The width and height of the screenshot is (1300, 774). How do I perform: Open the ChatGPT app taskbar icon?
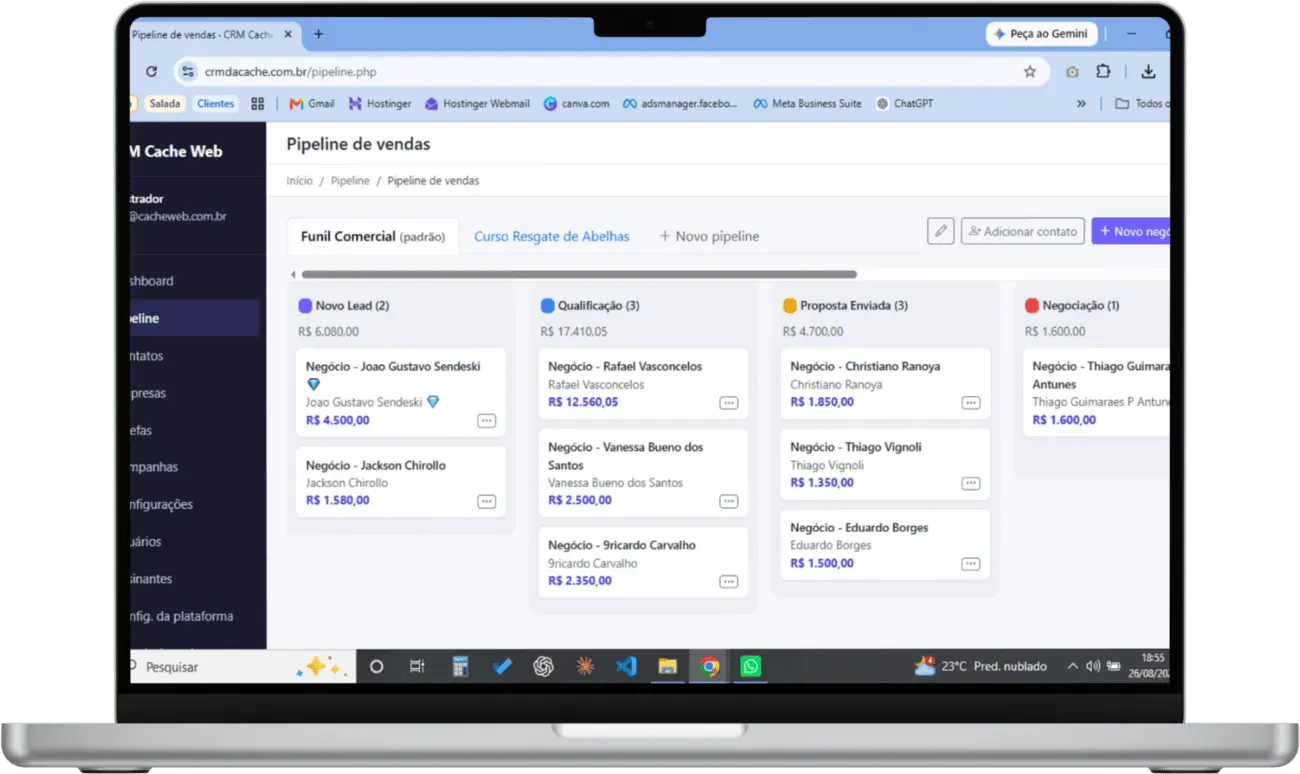point(543,666)
